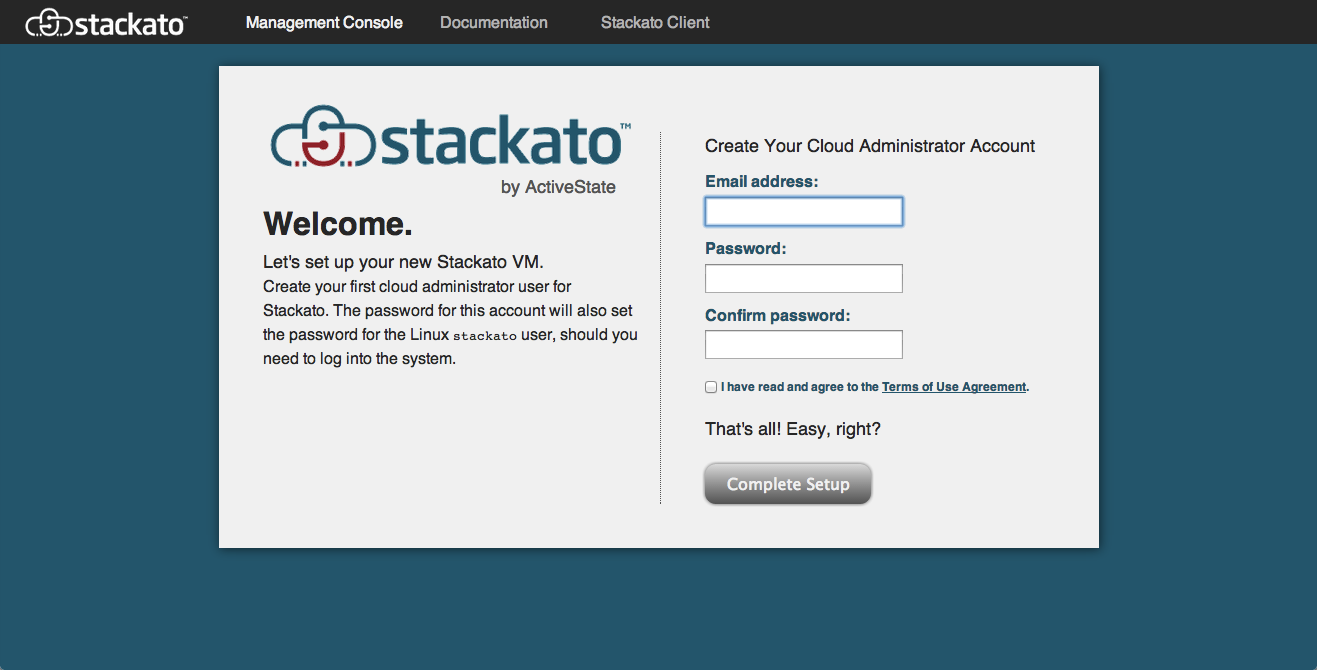
Task: Open the Documentation menu item
Action: 493,22
